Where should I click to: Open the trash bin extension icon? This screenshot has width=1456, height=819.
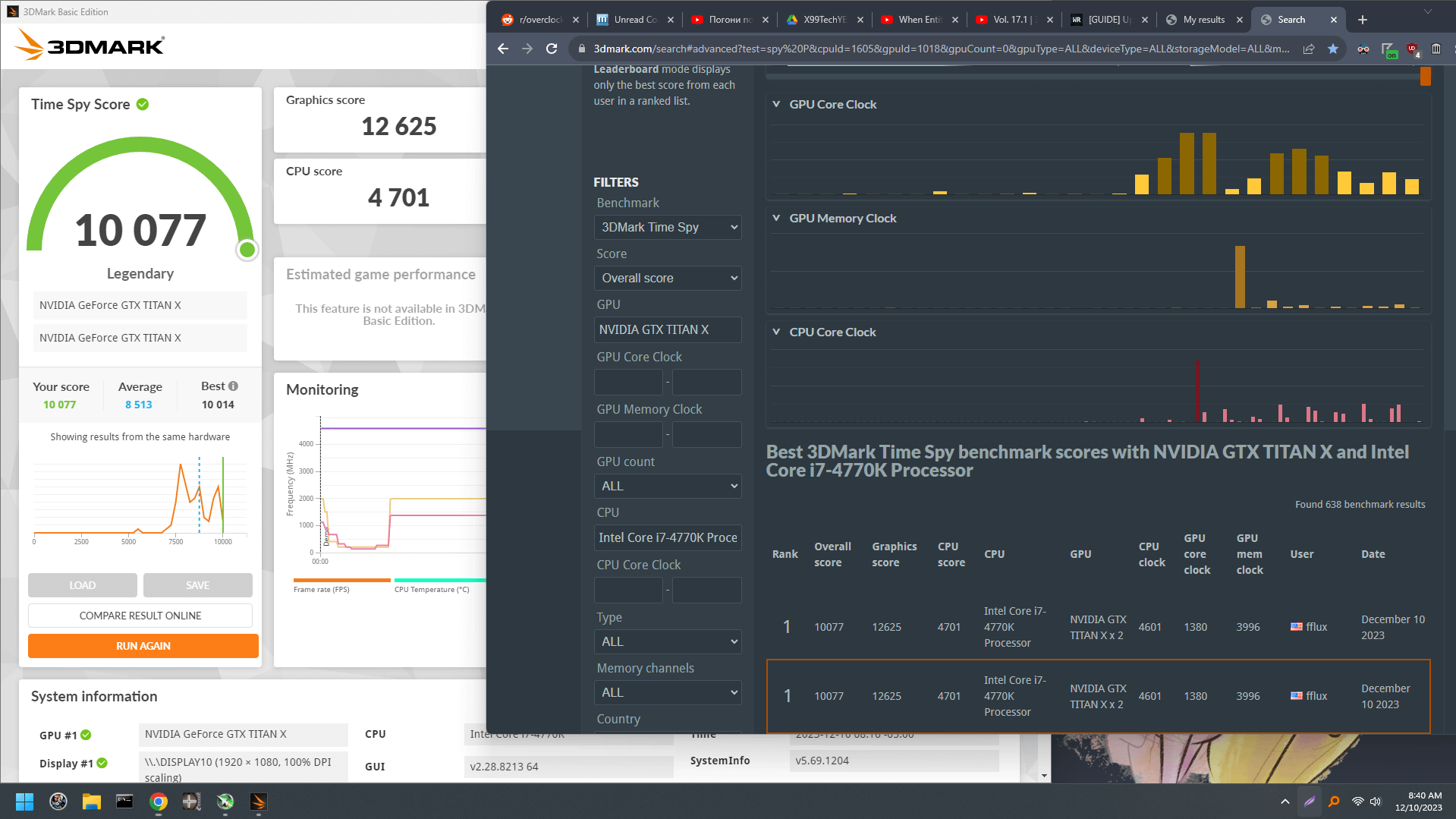(x=1436, y=49)
